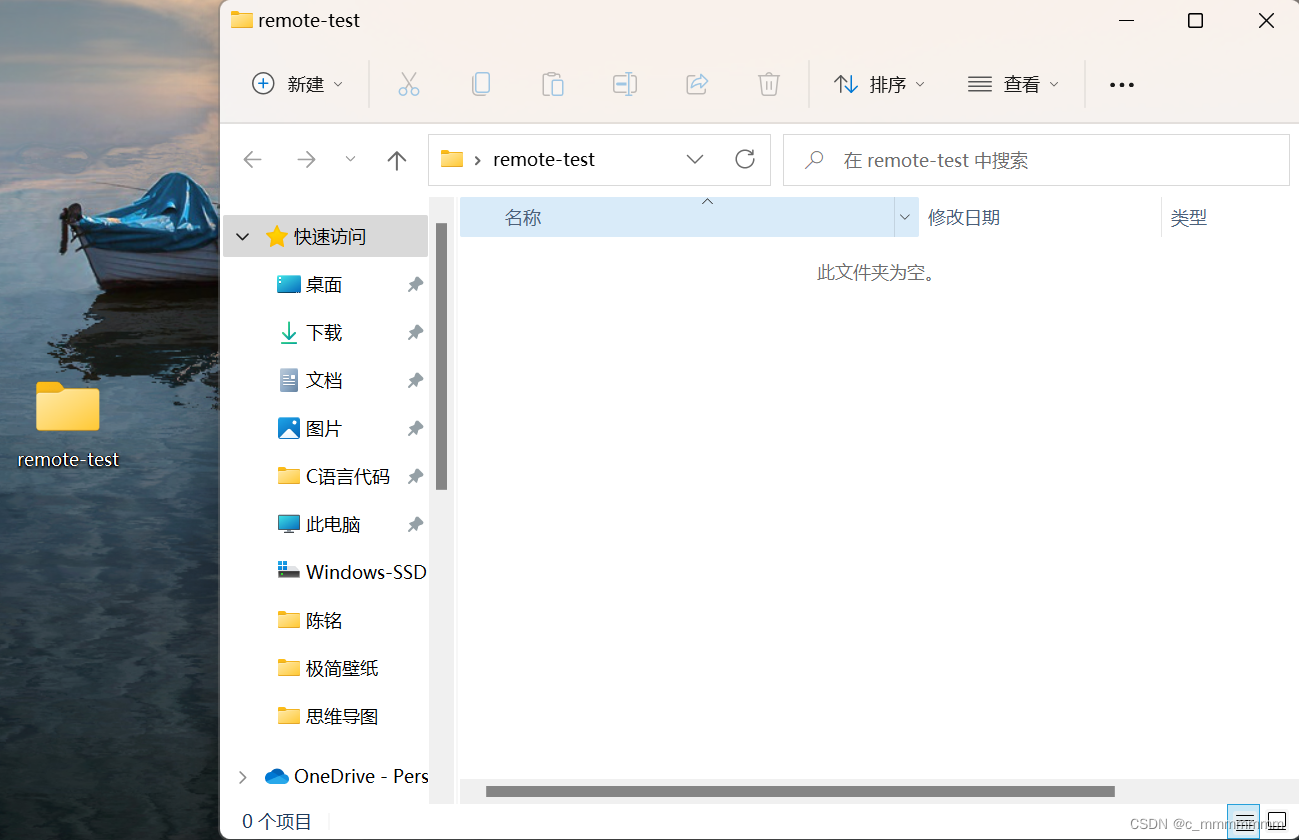
Task: Open 排序 (Sort) dropdown
Action: click(879, 84)
